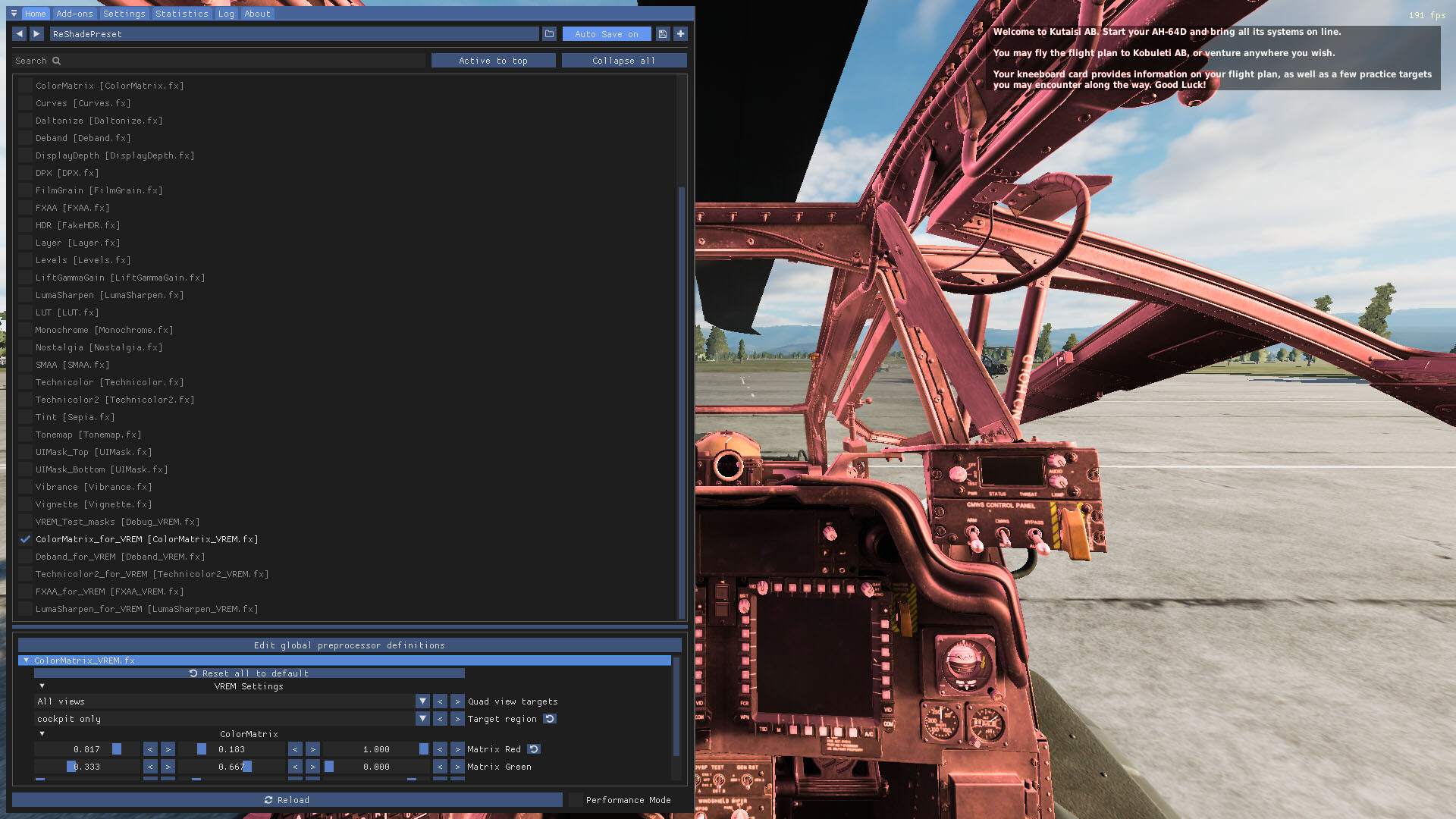
Task: Open the Target region dropdown
Action: click(x=422, y=719)
